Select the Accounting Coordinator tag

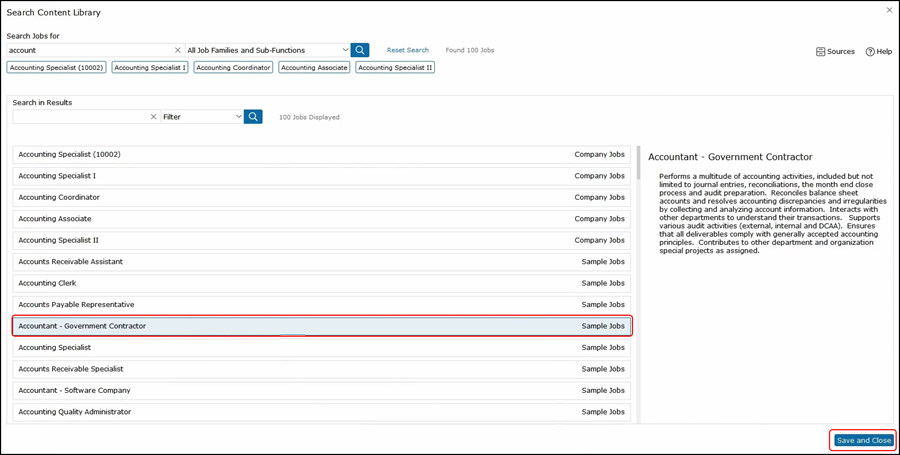tap(233, 67)
